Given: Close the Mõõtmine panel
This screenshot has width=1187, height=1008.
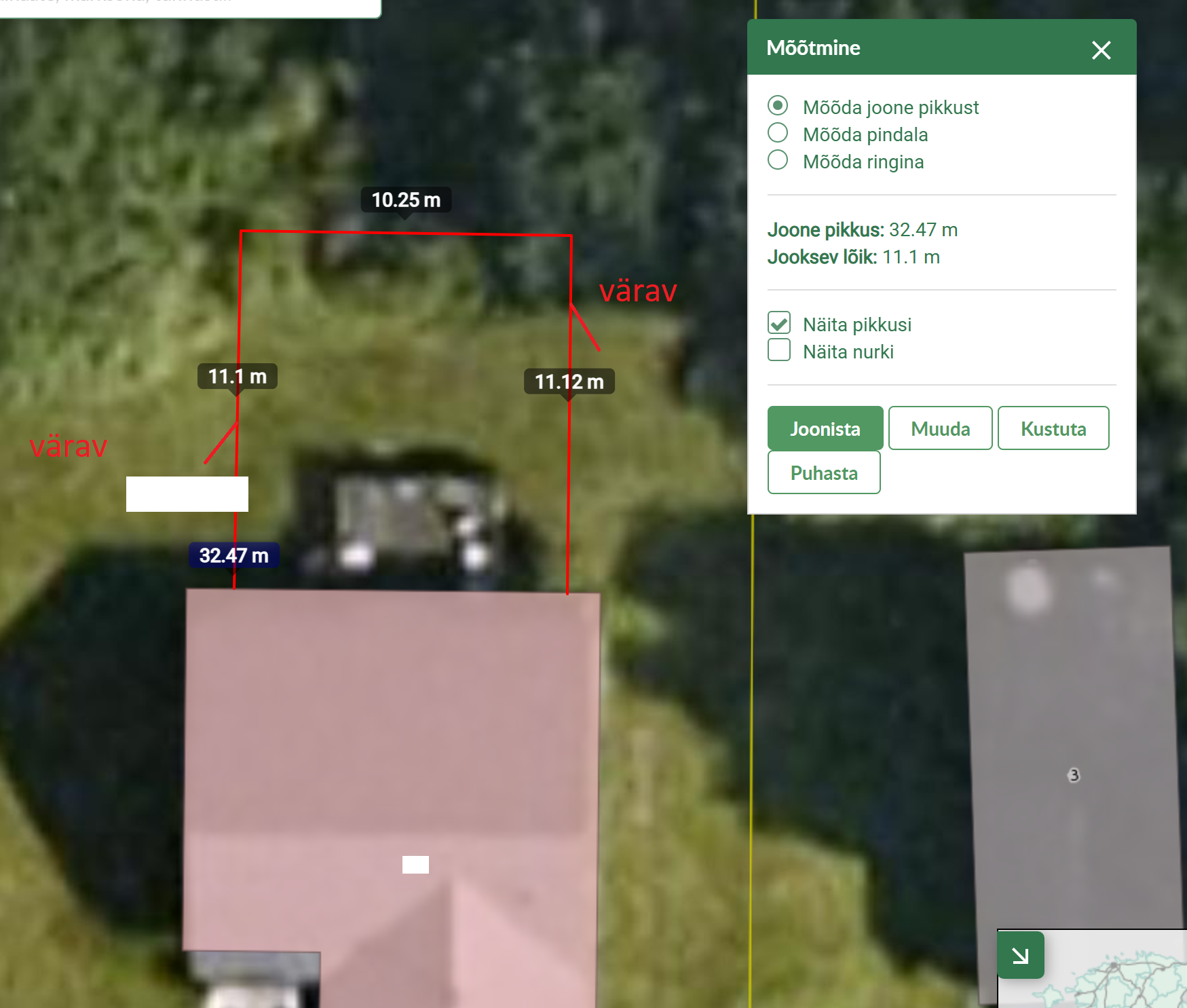Looking at the screenshot, I should pyautogui.click(x=1101, y=50).
